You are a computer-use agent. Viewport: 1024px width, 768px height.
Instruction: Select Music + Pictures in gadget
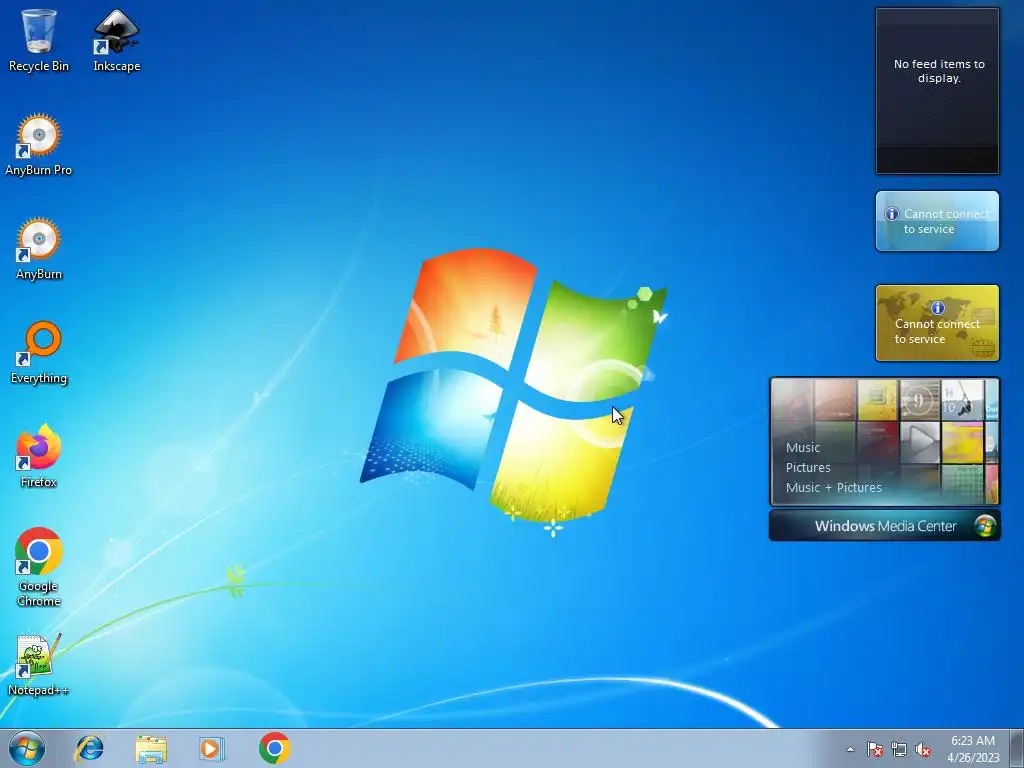(x=833, y=487)
